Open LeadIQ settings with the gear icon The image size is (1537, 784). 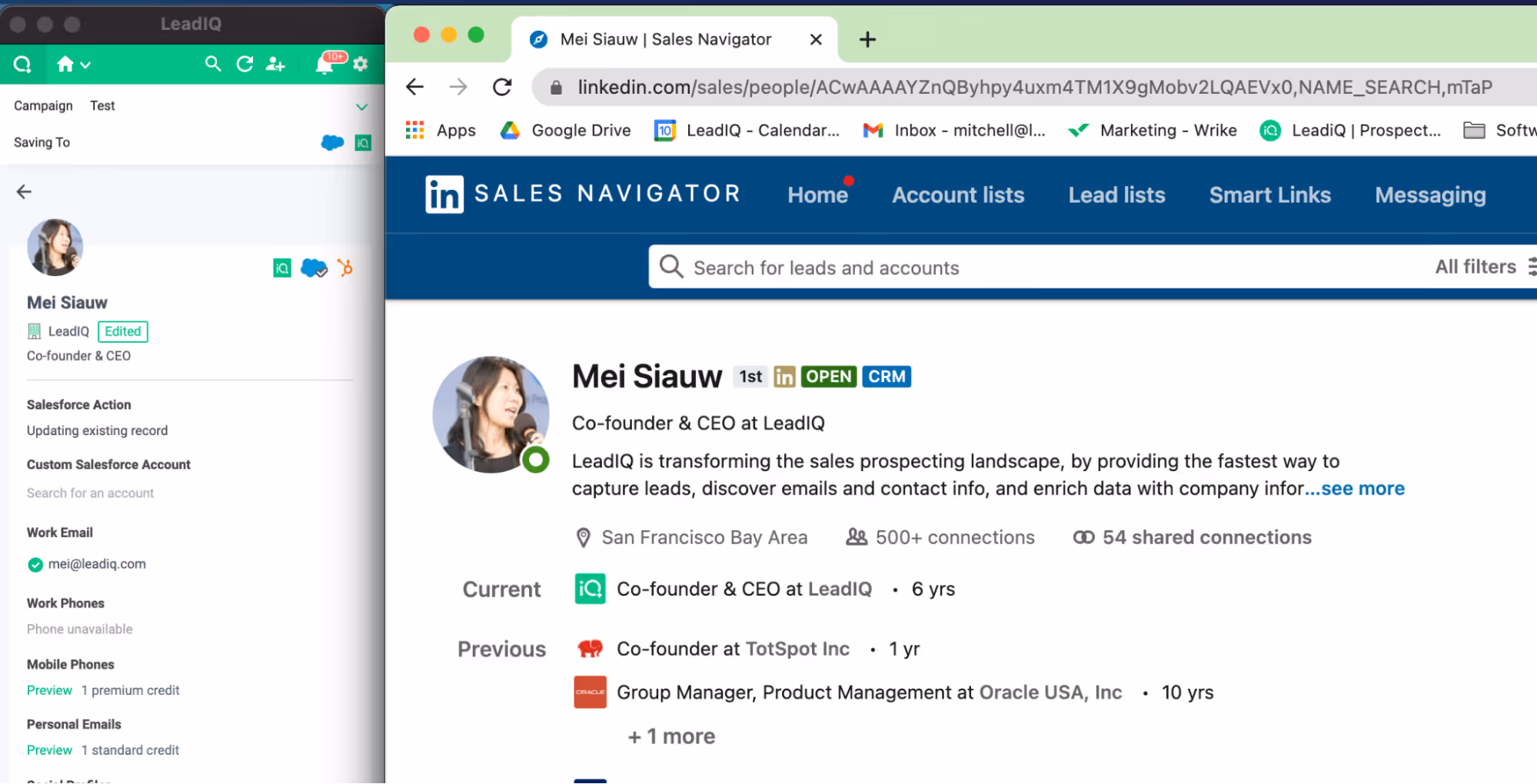click(x=360, y=65)
